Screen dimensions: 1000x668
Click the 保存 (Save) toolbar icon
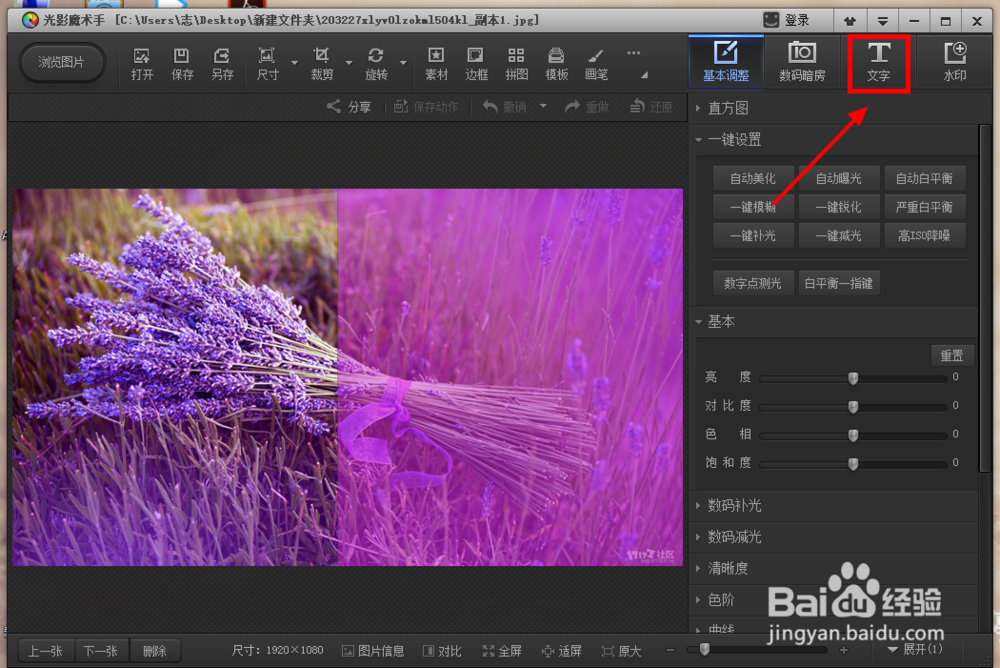[x=182, y=63]
